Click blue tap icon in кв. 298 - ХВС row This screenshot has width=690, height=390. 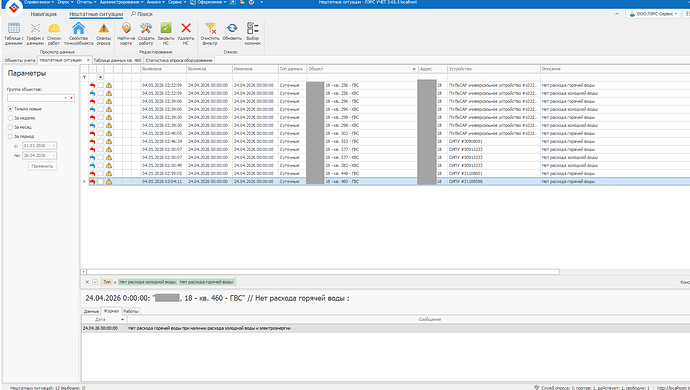(x=92, y=125)
